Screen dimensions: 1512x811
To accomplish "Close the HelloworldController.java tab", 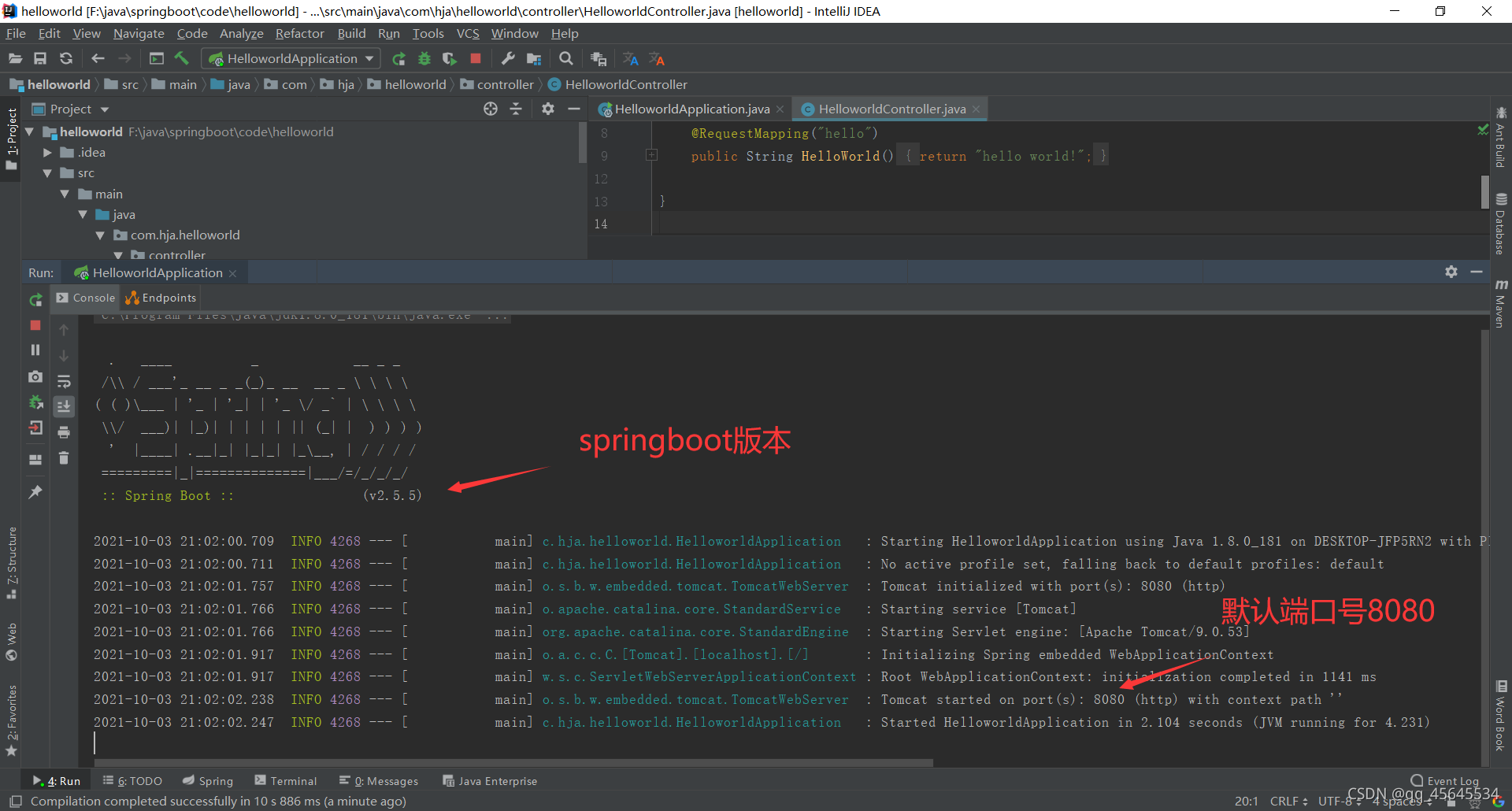I will point(976,109).
